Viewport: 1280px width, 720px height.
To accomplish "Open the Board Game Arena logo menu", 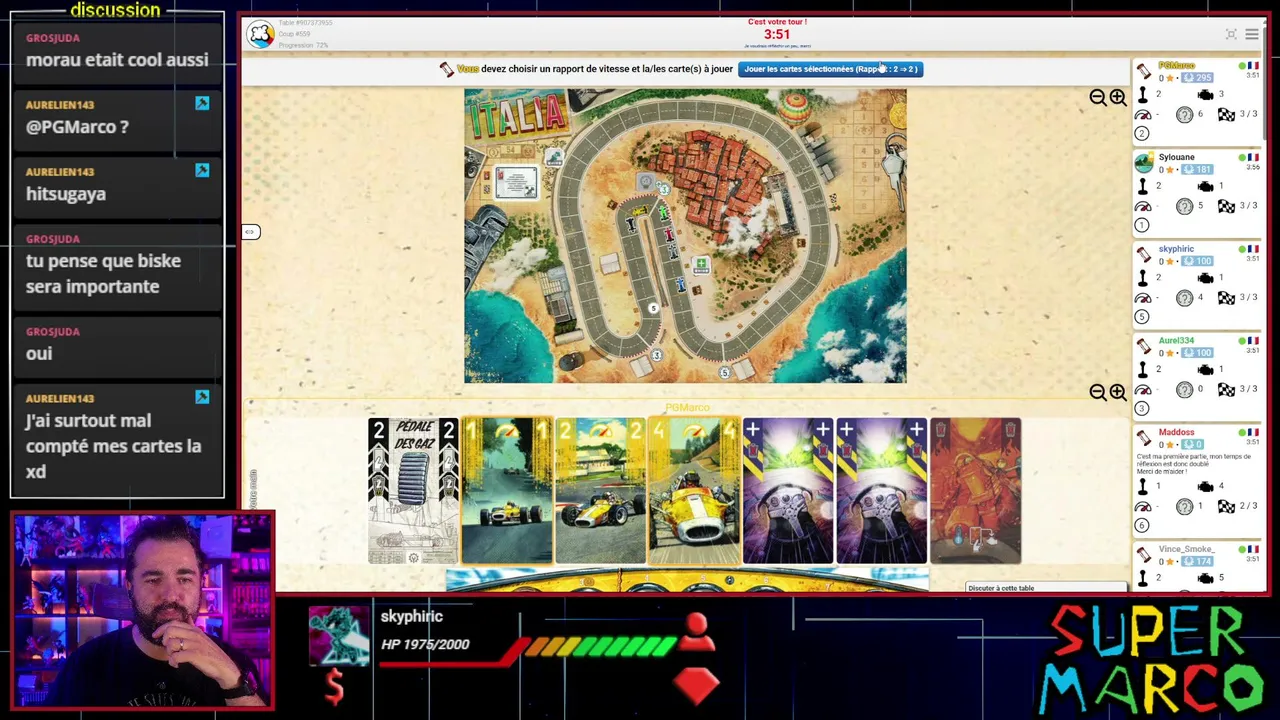I will (261, 34).
